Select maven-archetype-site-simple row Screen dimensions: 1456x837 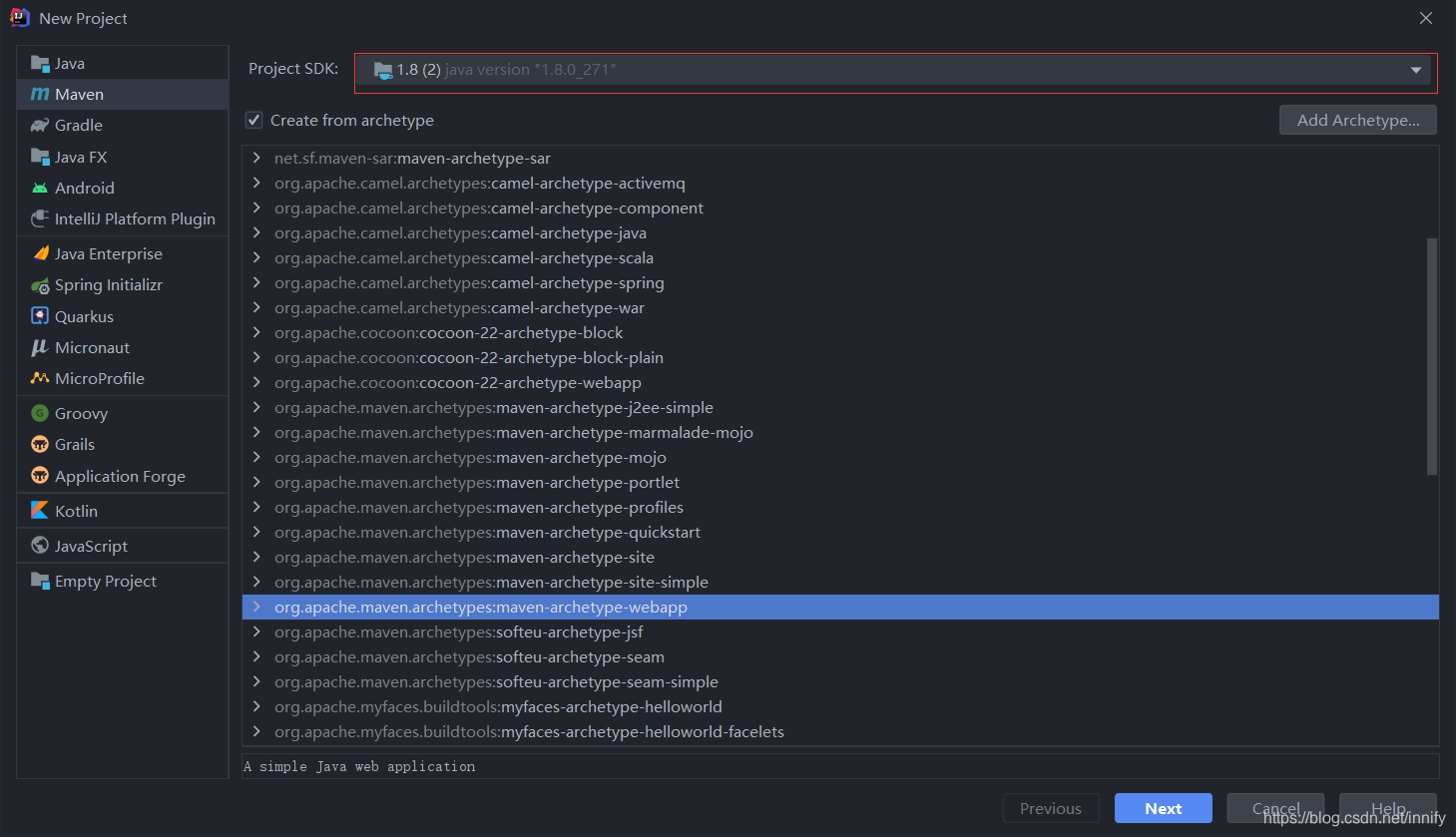tap(840, 582)
